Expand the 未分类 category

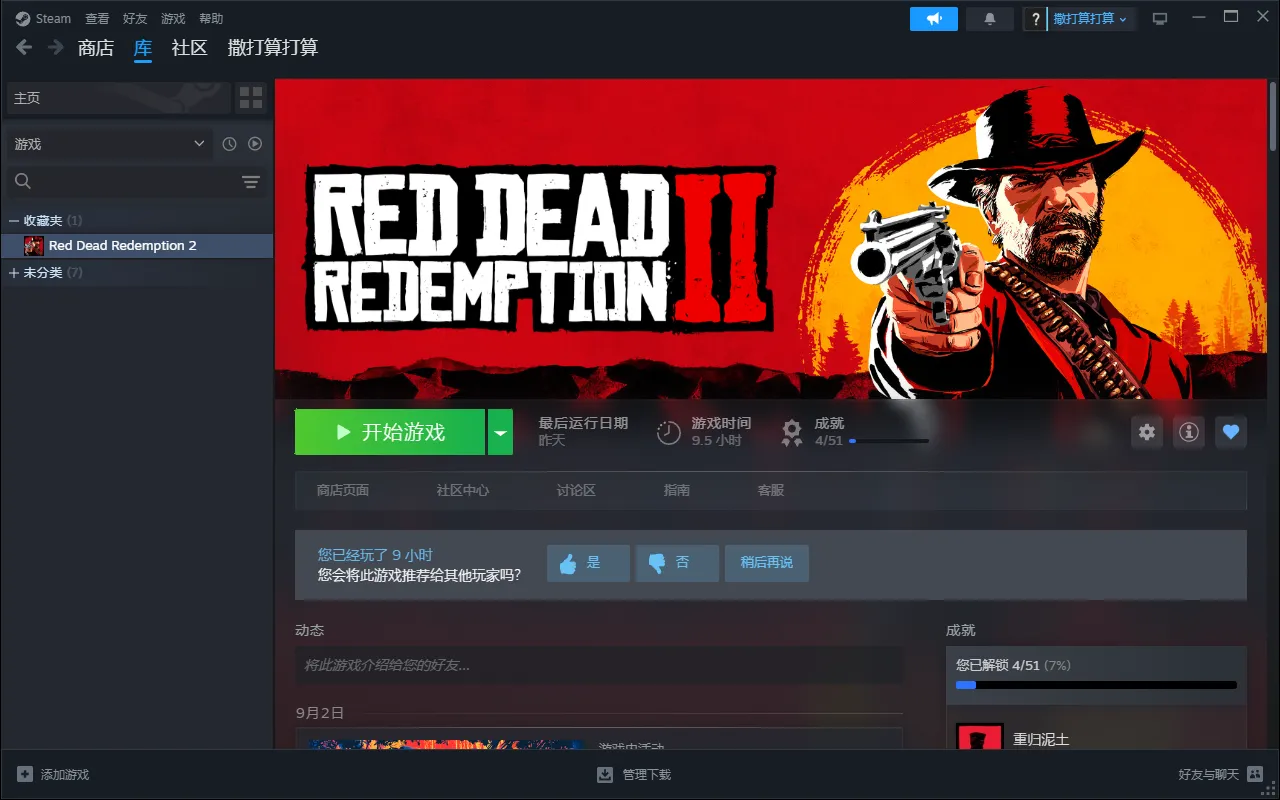tap(14, 272)
